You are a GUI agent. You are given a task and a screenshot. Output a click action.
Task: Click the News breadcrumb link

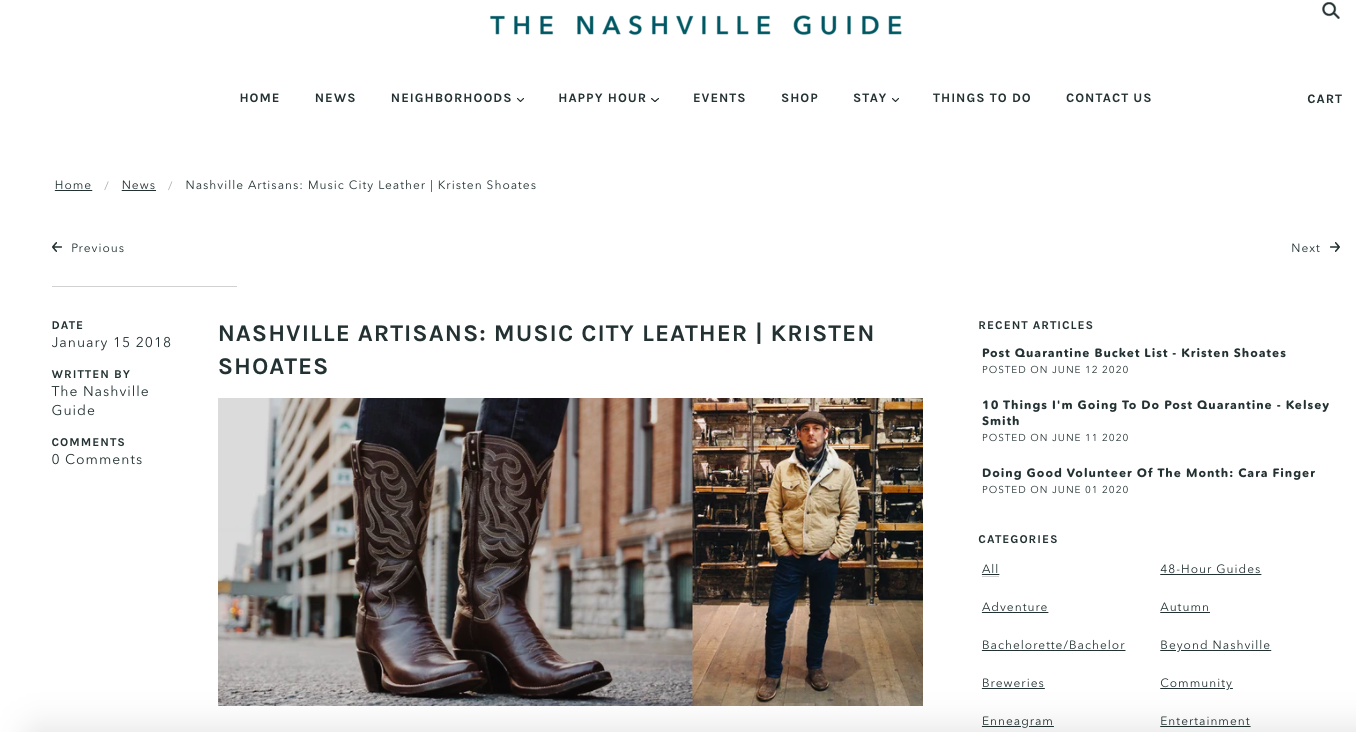(139, 185)
